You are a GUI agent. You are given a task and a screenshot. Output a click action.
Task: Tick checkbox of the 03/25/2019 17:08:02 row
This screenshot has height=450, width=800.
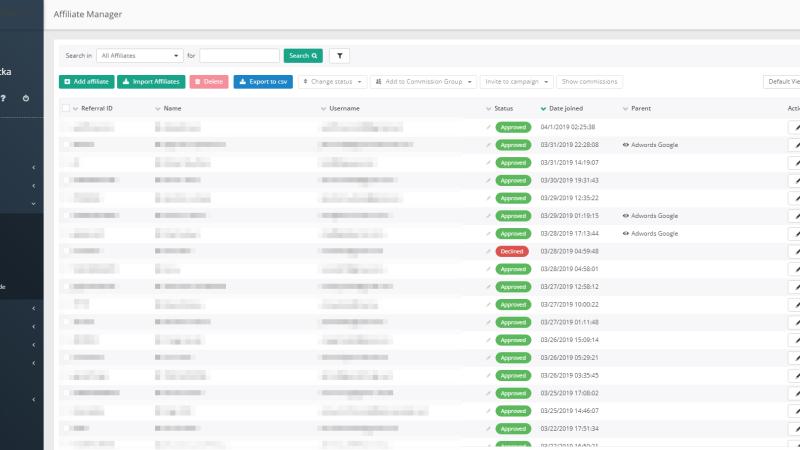click(x=65, y=393)
